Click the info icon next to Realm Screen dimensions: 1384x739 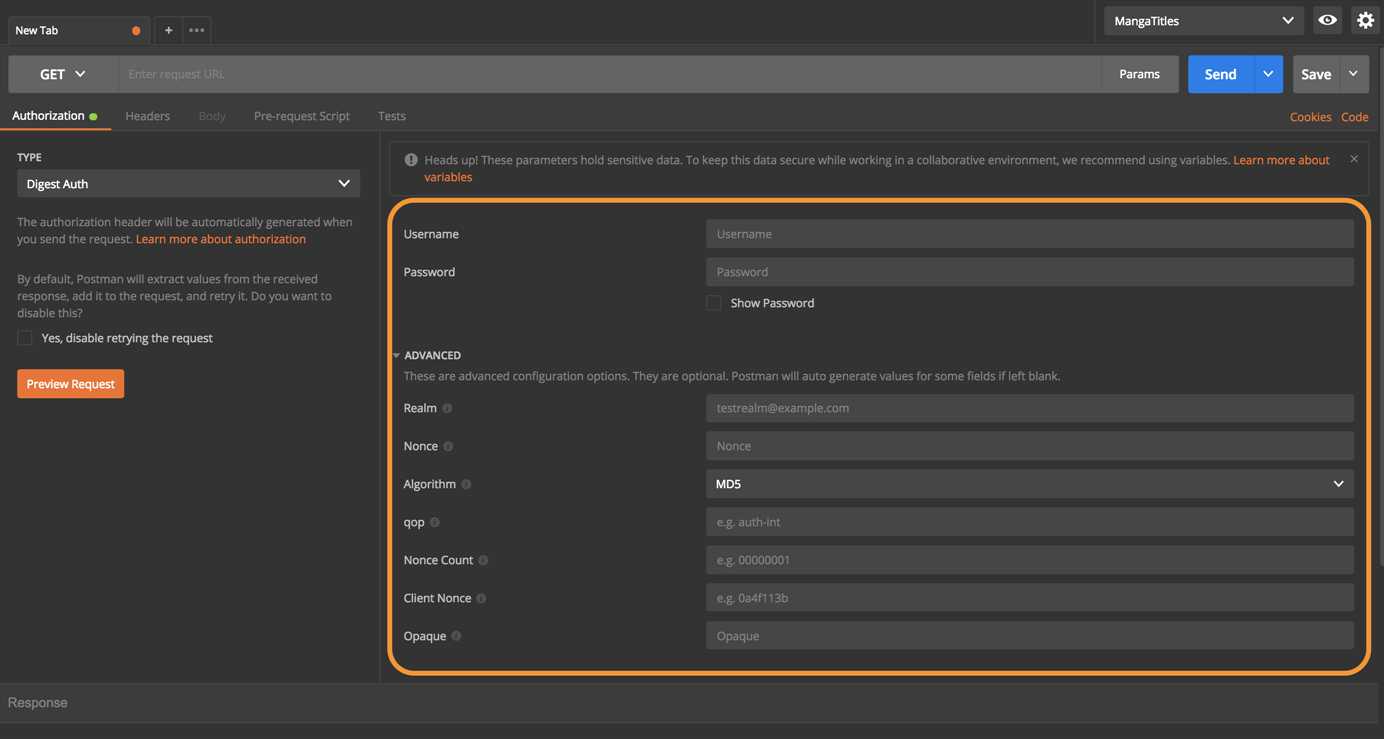click(x=447, y=408)
